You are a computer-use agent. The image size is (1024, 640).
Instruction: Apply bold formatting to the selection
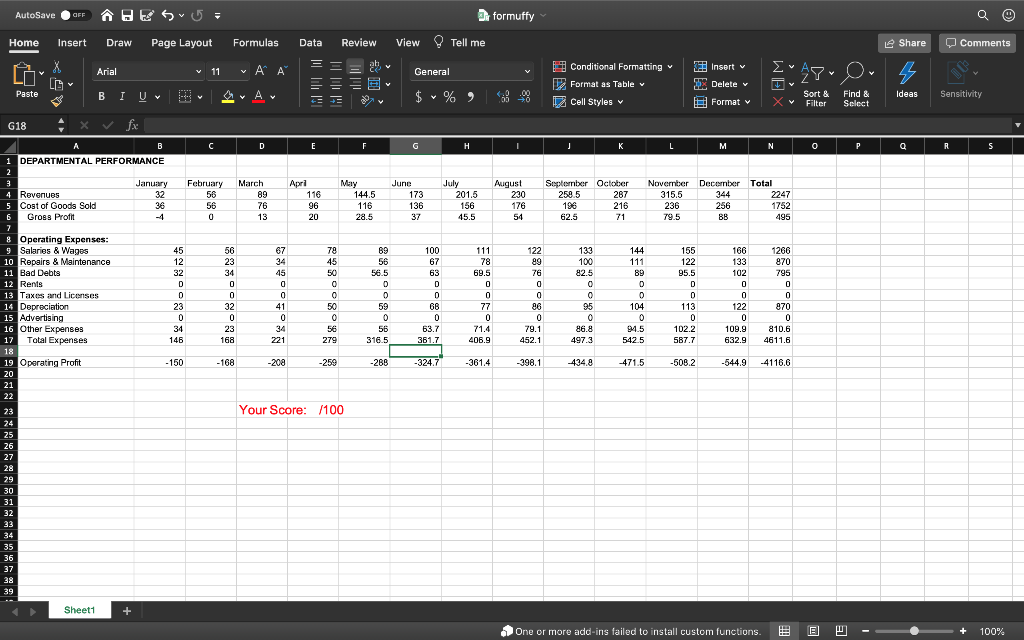click(103, 96)
